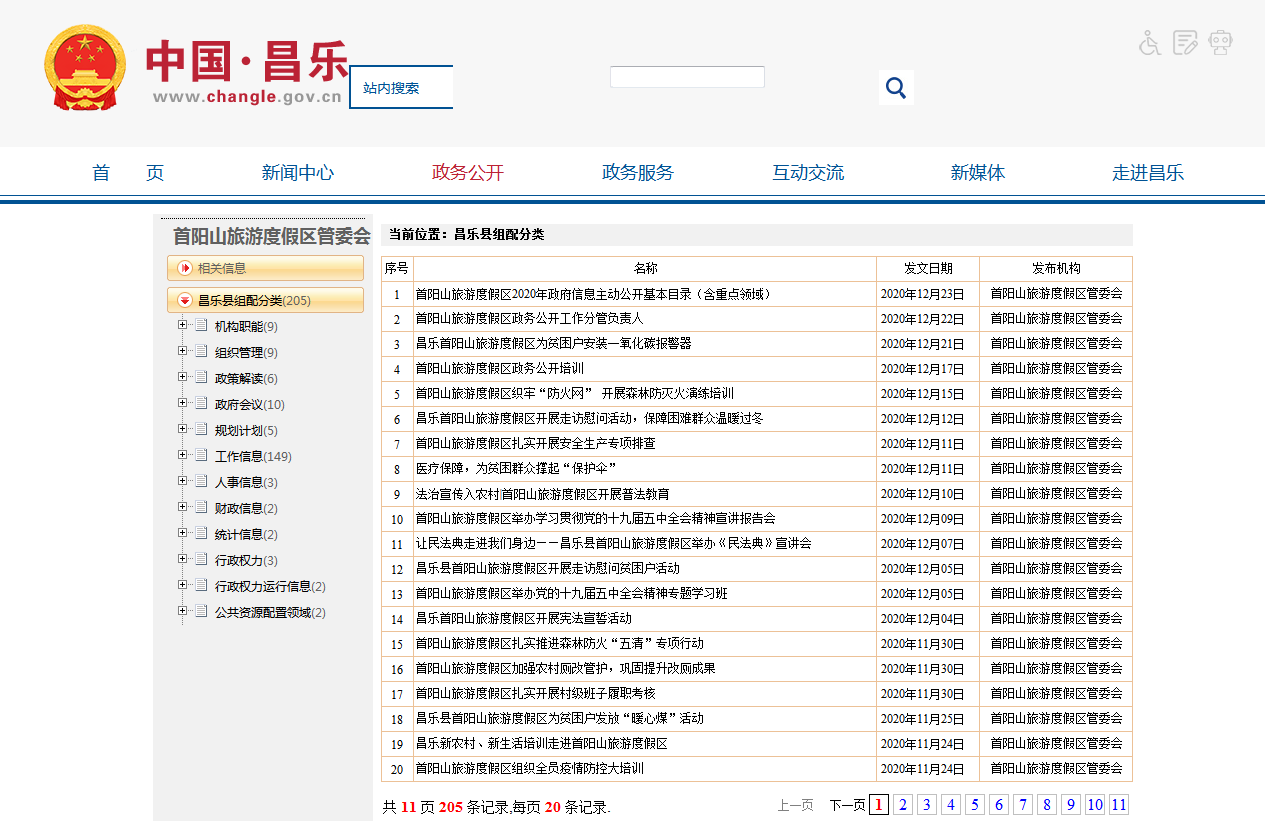Click the document icon beside 机构职能
Screen dimensions: 1265x821
click(x=201, y=326)
